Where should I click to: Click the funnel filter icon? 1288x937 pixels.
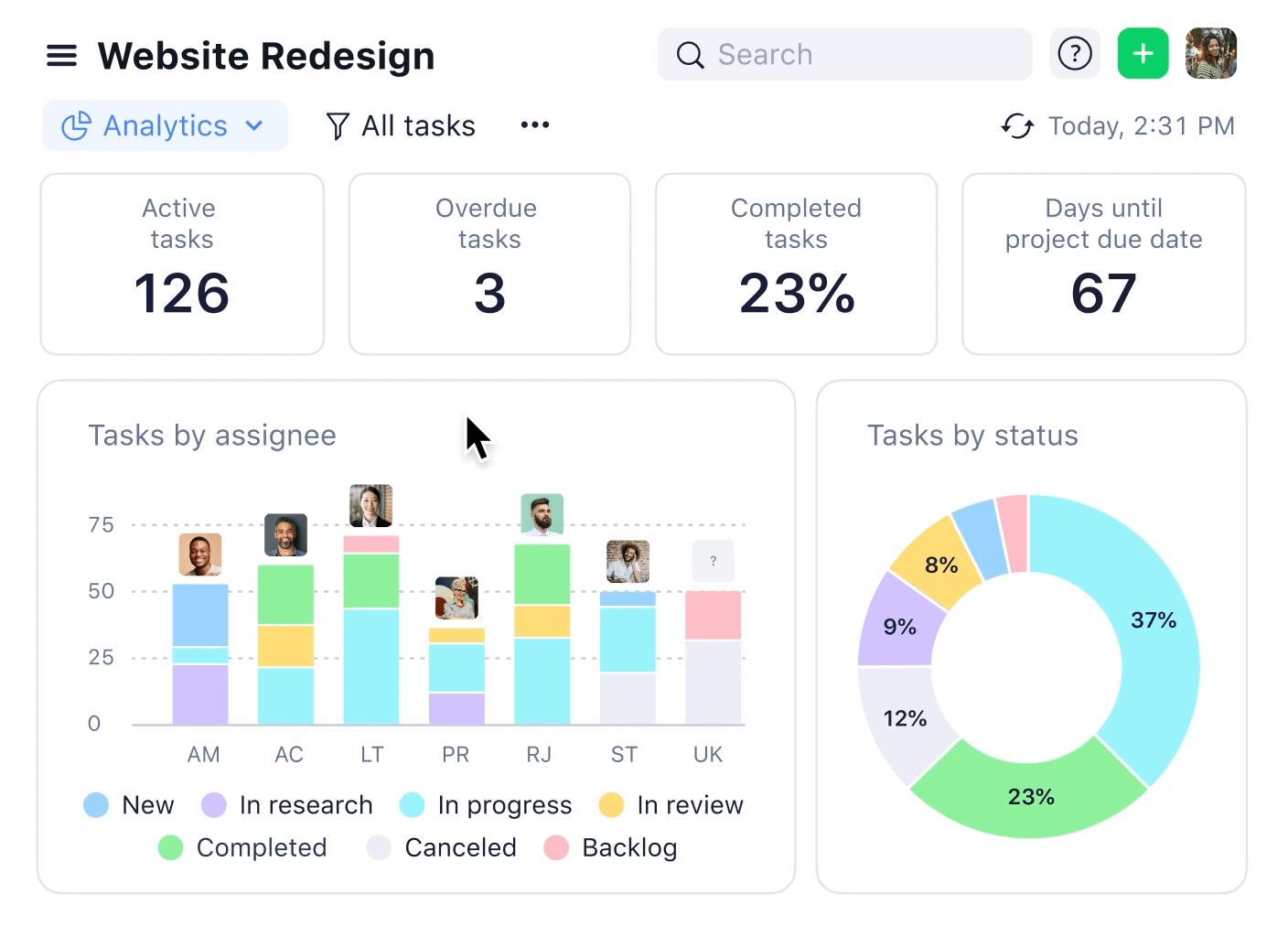coord(338,126)
